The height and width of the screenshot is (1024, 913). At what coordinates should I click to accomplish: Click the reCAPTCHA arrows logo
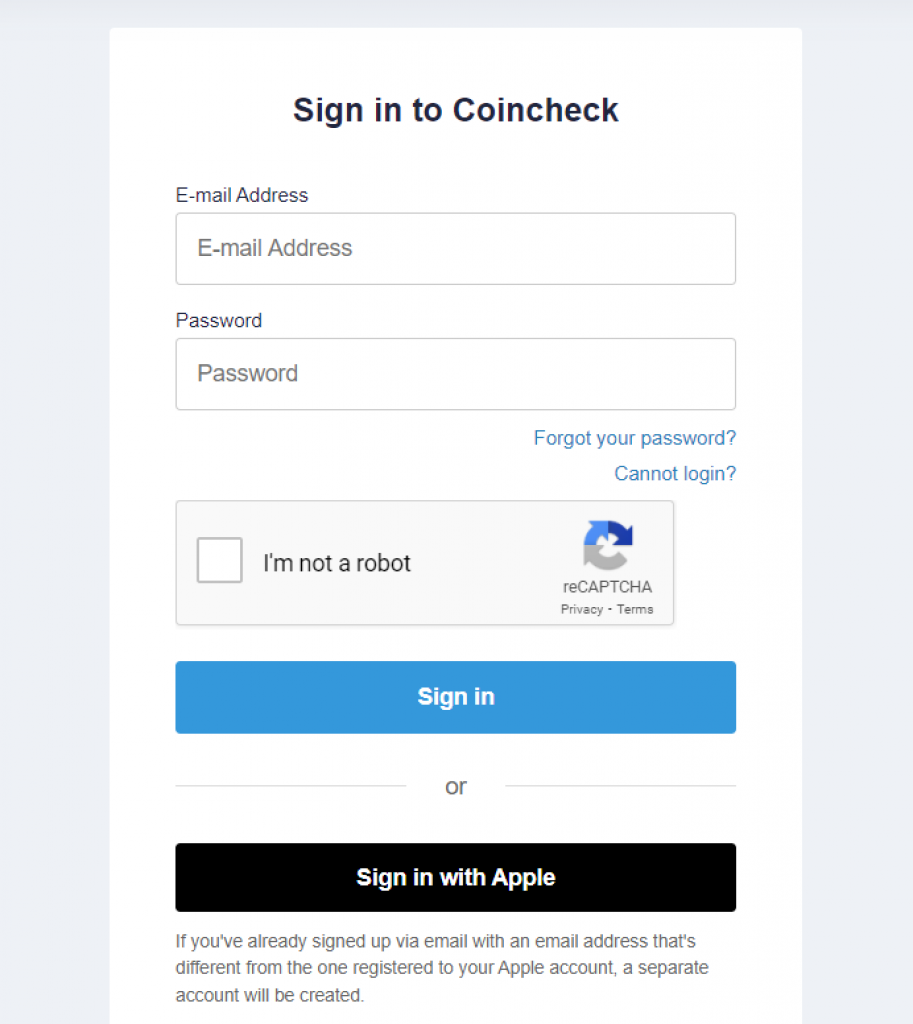[607, 545]
